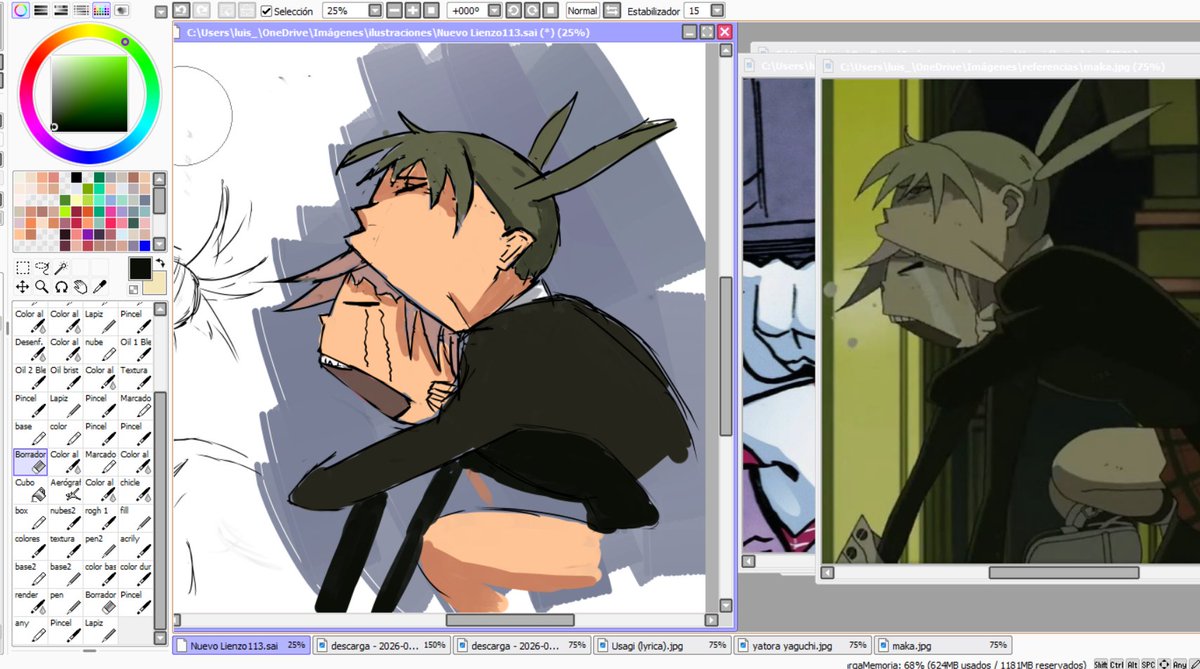Toggle the scratchpad panel button
Screen dimensions: 1200x669
click(122, 10)
